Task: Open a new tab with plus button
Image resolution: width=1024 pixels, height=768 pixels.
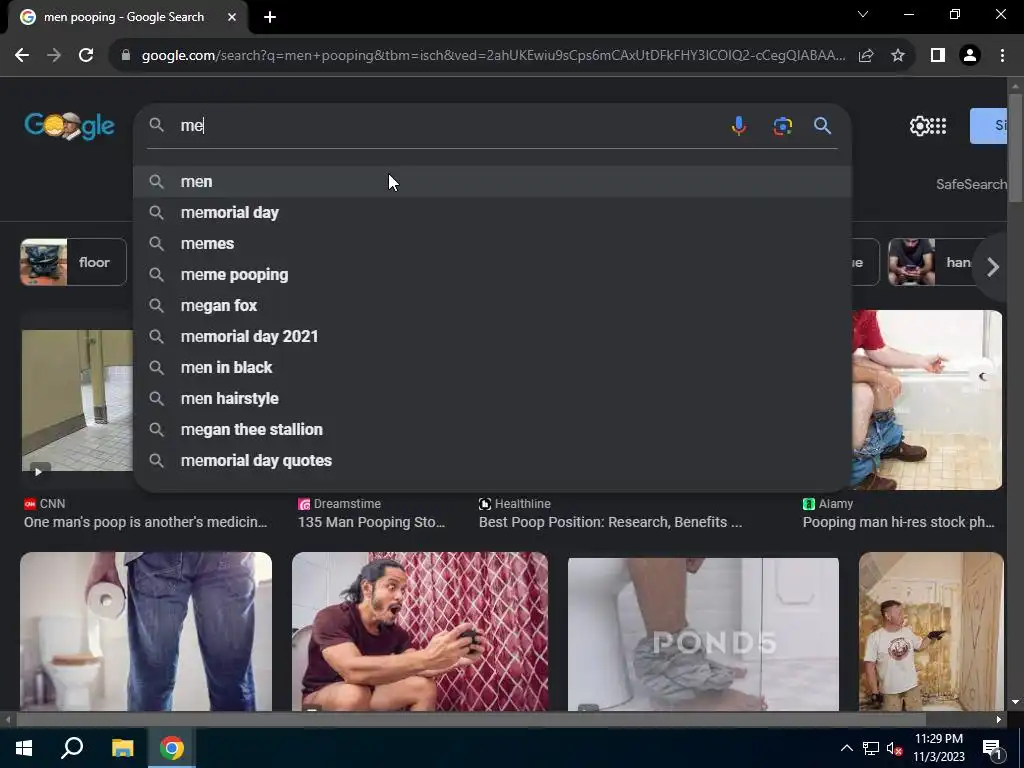Action: (270, 17)
